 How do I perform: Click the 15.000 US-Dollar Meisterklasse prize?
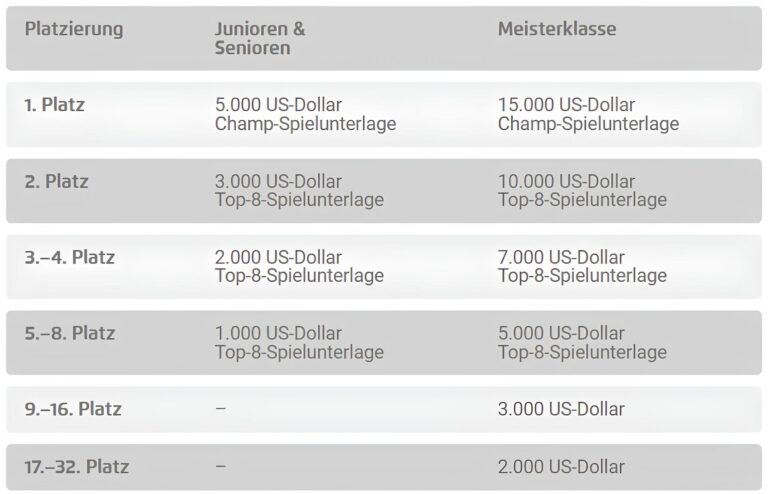point(566,105)
